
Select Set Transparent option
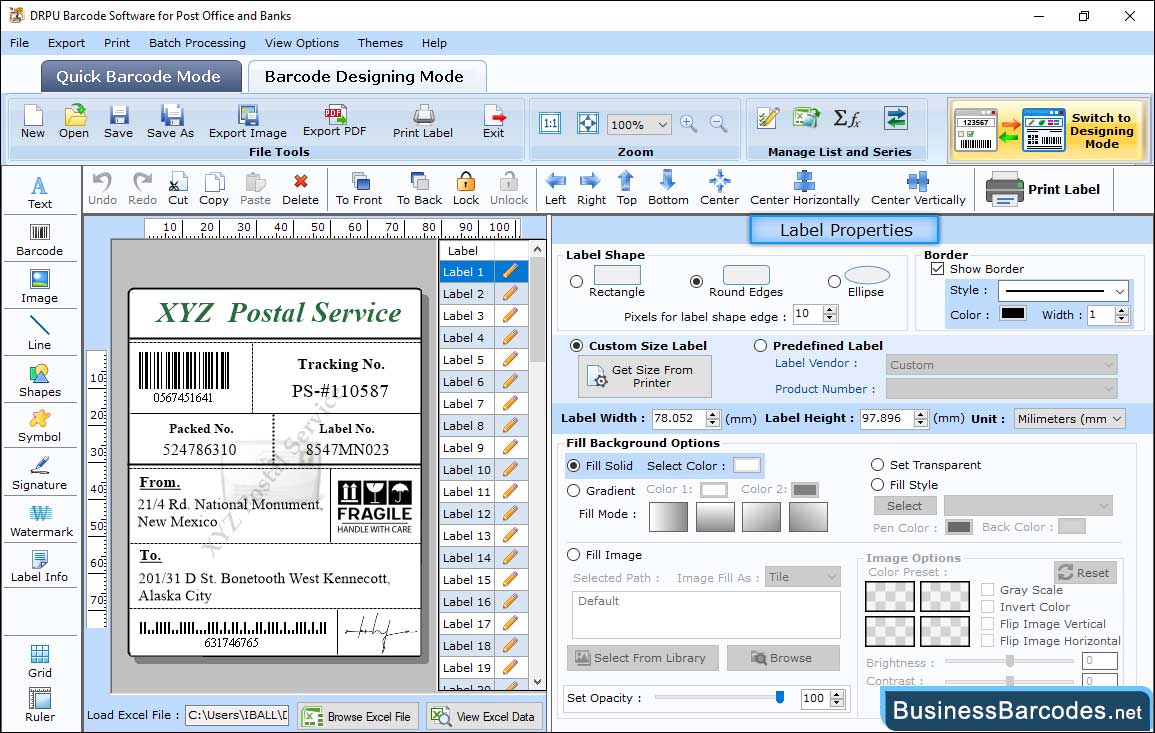pyautogui.click(x=877, y=465)
